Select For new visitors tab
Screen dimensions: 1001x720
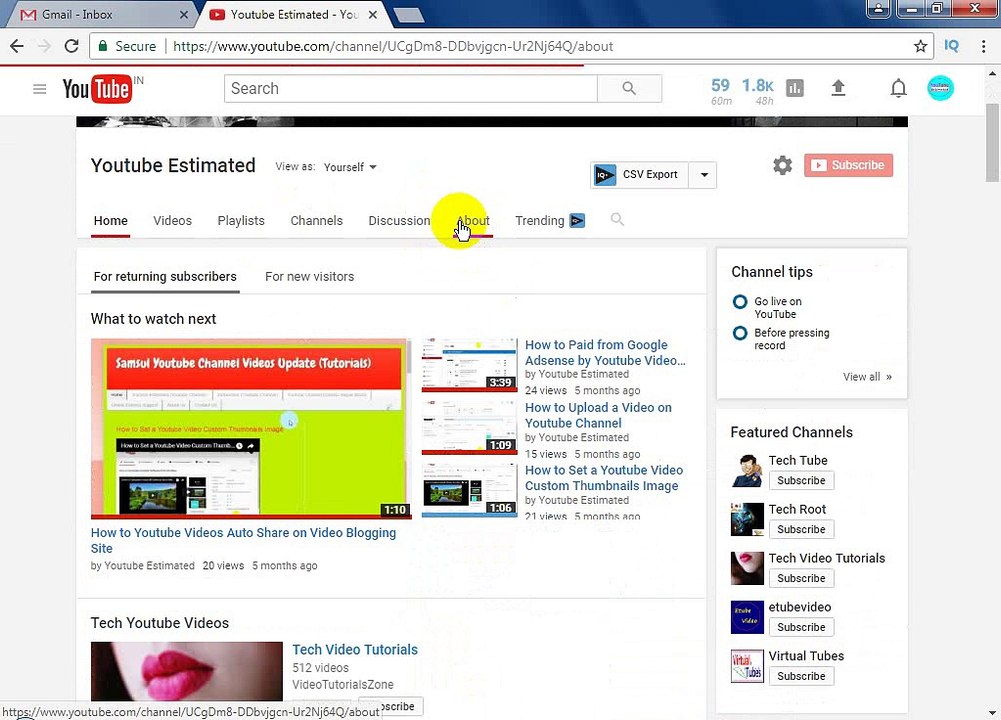point(310,277)
